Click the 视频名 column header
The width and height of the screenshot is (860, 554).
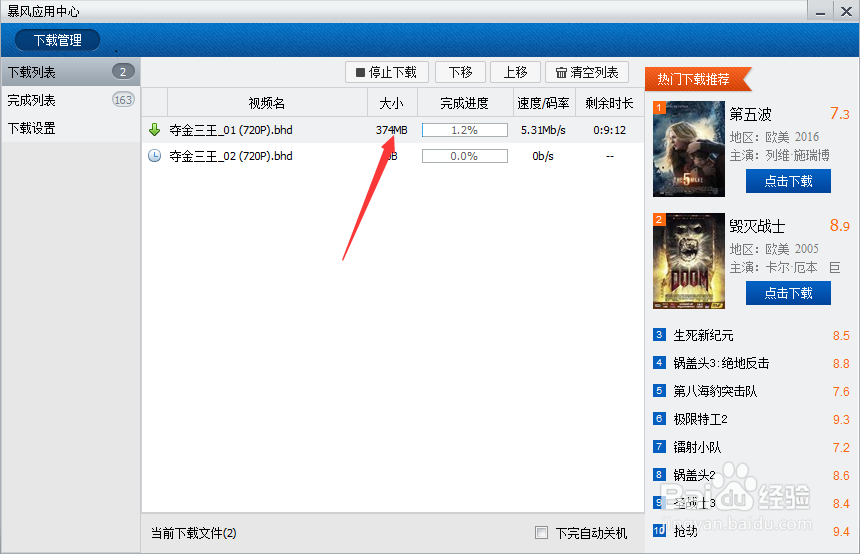tap(267, 103)
